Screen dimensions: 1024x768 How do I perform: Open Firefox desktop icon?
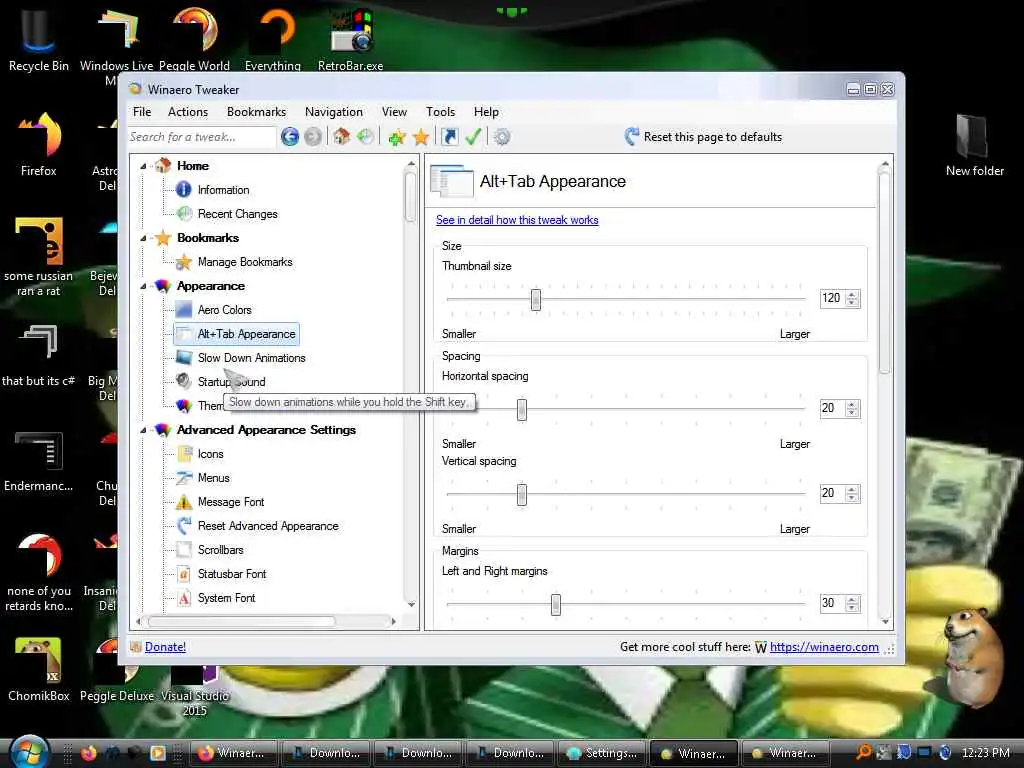38,144
